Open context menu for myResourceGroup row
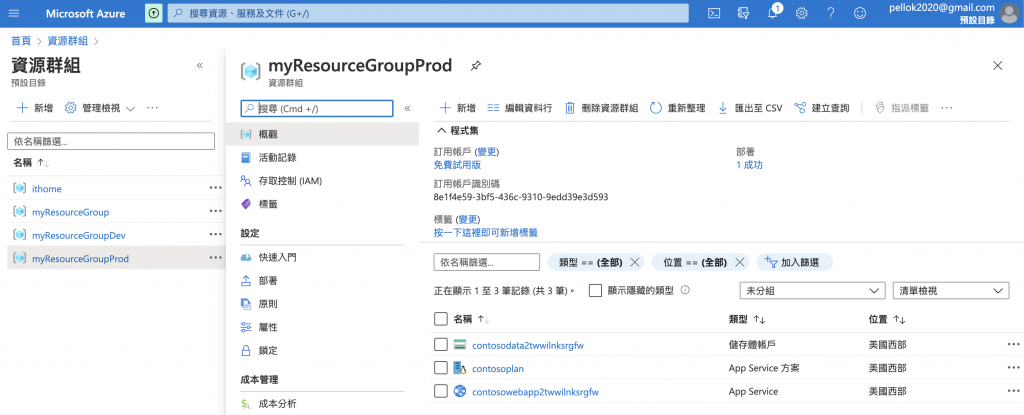Screen dimensions: 1024x415 pyautogui.click(x=216, y=212)
